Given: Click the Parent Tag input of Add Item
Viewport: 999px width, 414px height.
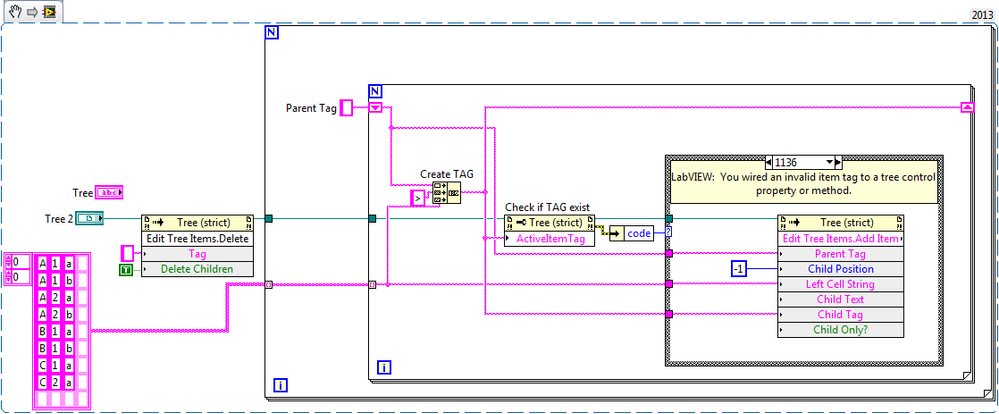Looking at the screenshot, I should coord(840,254).
